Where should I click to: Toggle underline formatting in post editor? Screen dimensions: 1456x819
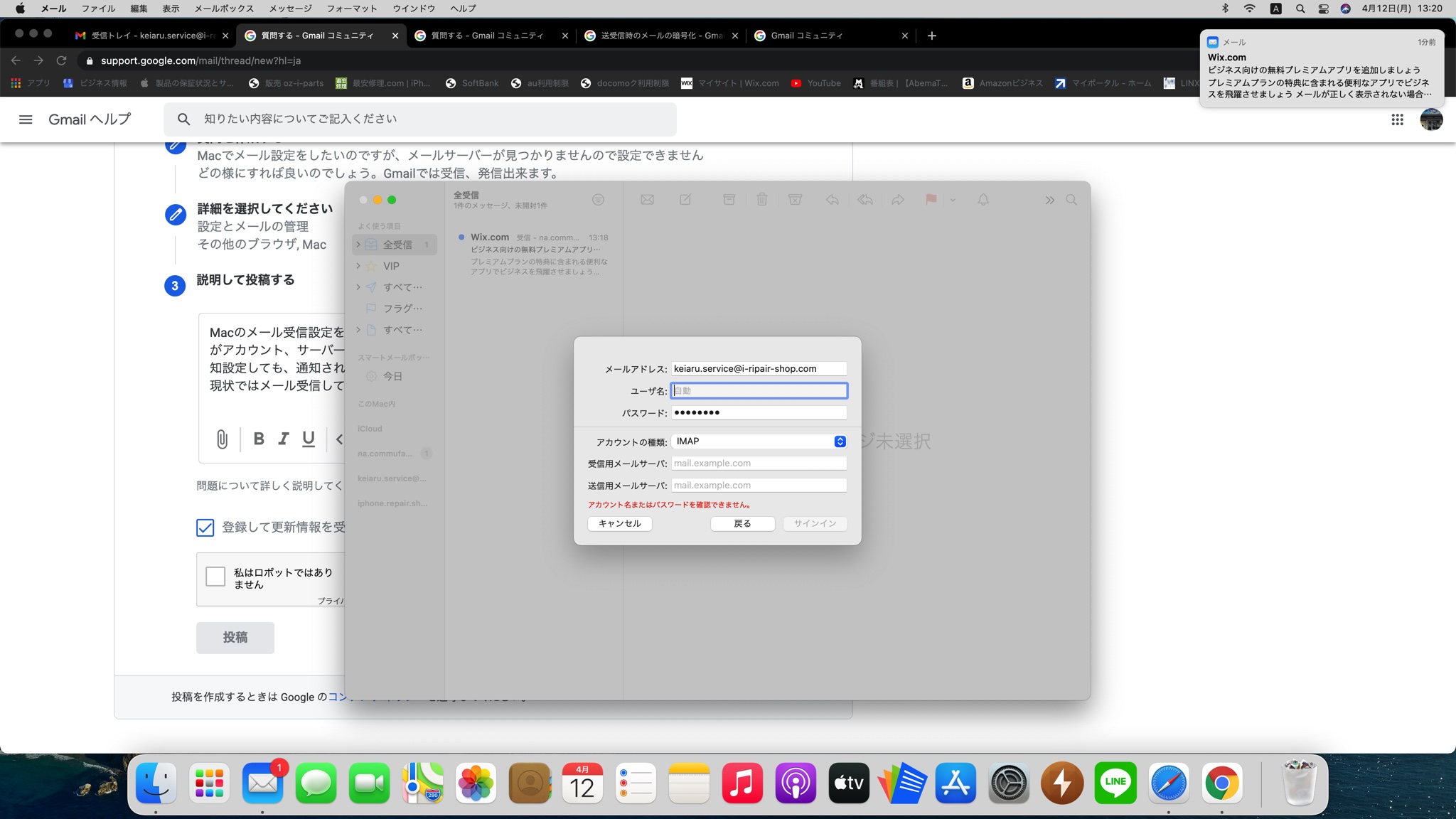309,439
